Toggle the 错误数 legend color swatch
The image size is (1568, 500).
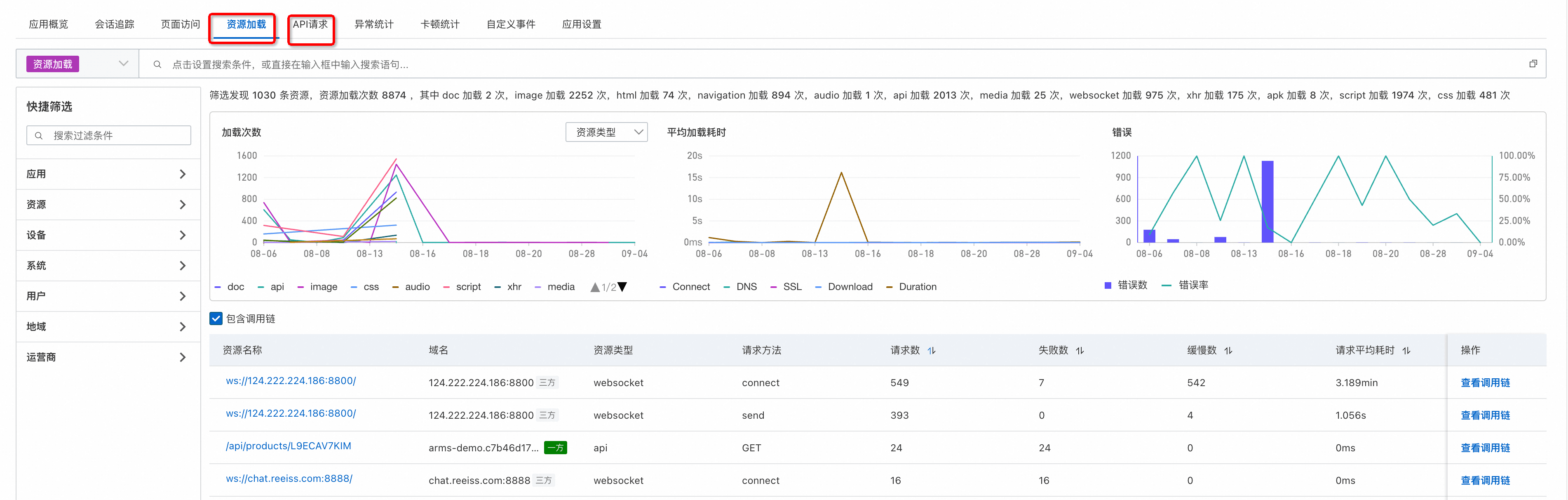point(1108,285)
